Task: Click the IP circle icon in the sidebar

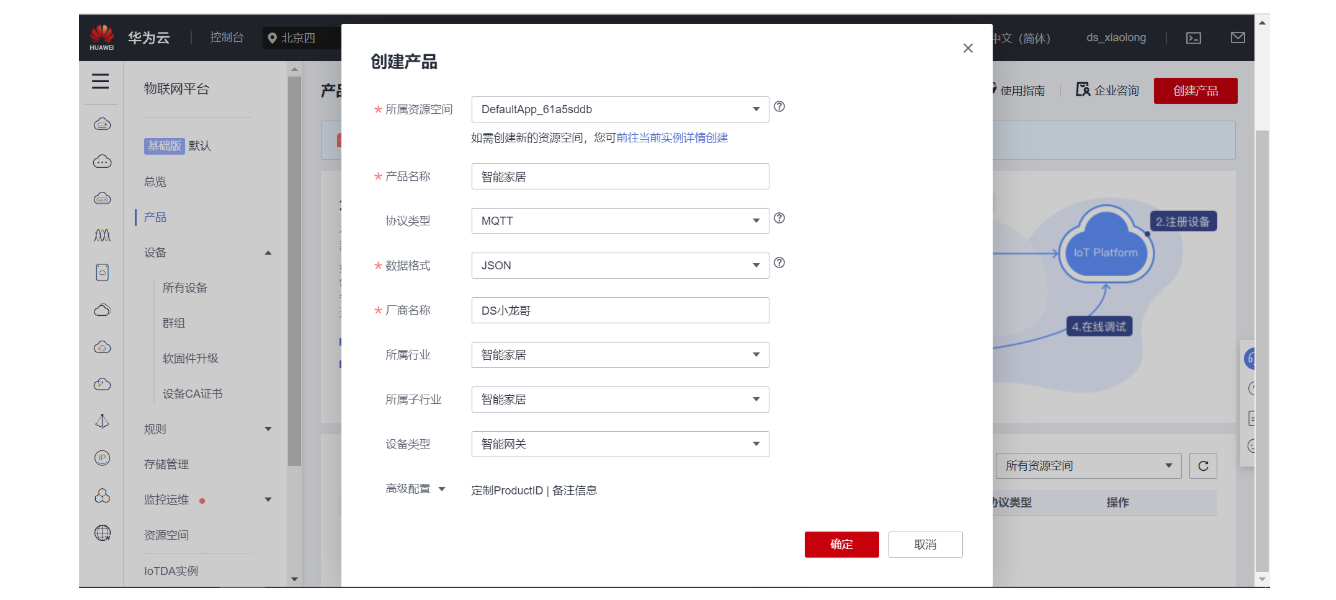Action: point(102,458)
